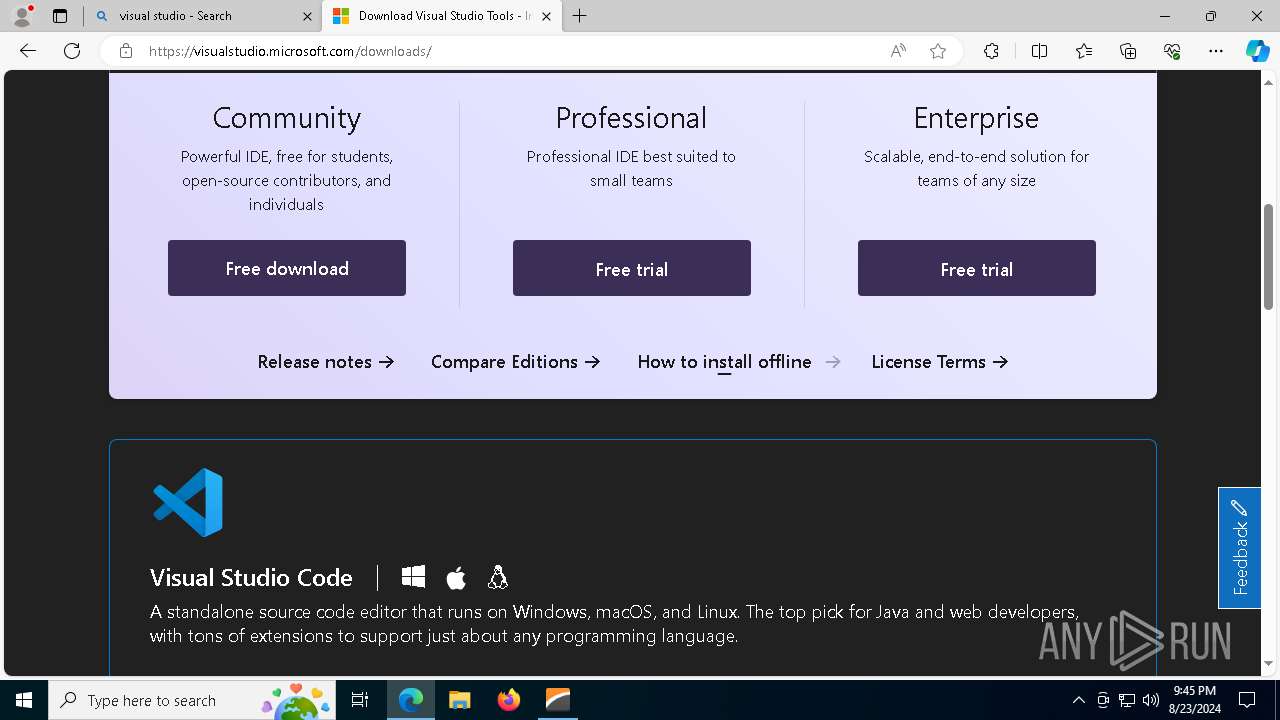1280x720 pixels.
Task: Open the tab actions menu icon
Action: coord(60,16)
